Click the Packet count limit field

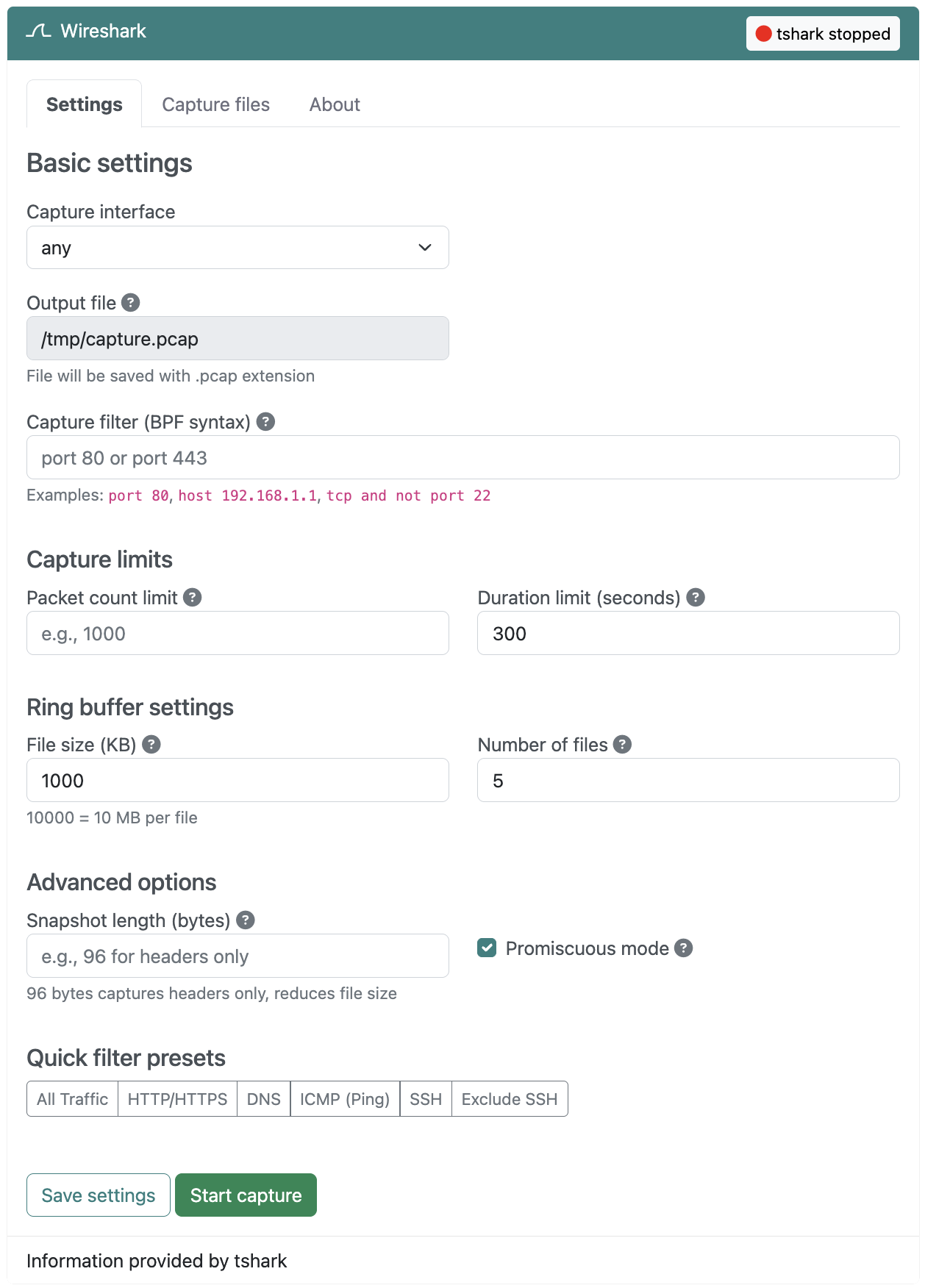238,634
